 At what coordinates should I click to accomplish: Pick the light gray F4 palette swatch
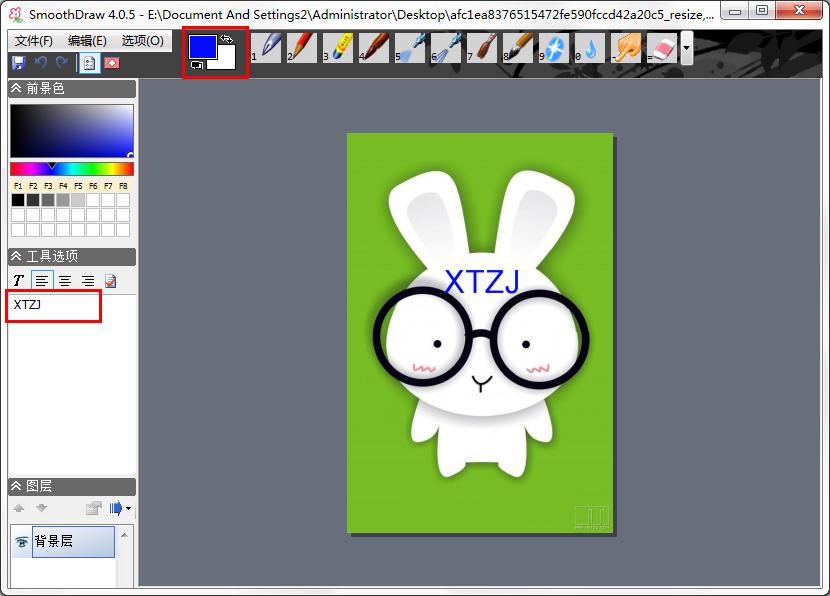coord(63,200)
